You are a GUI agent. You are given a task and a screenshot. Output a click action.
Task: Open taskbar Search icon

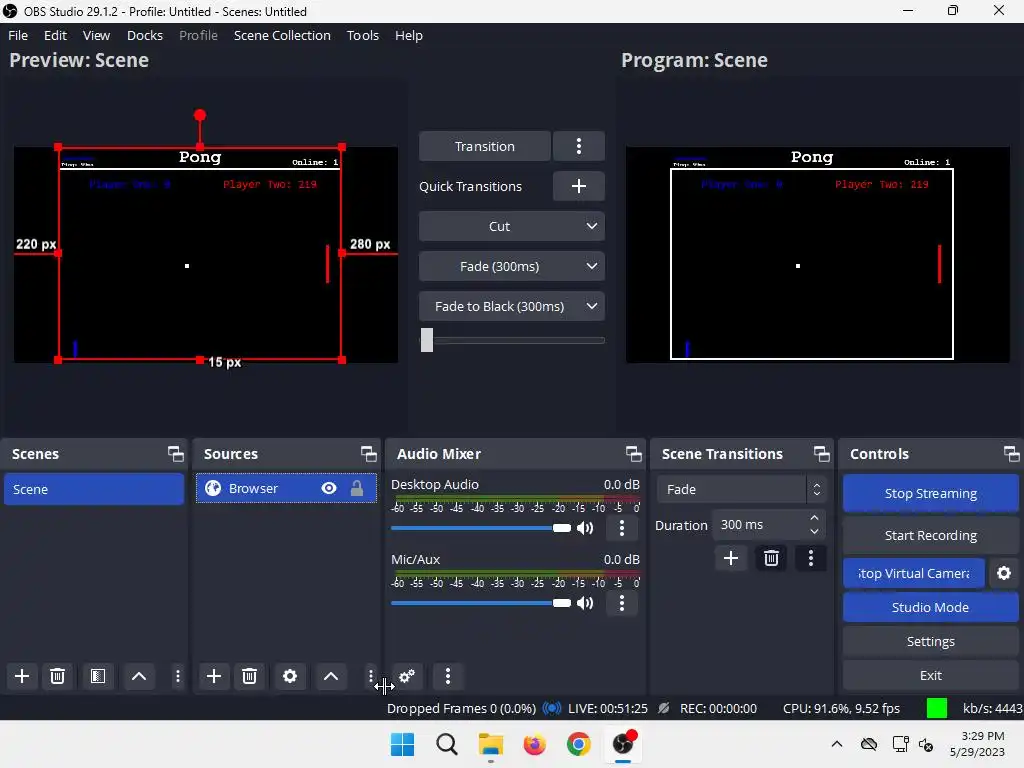pos(447,744)
